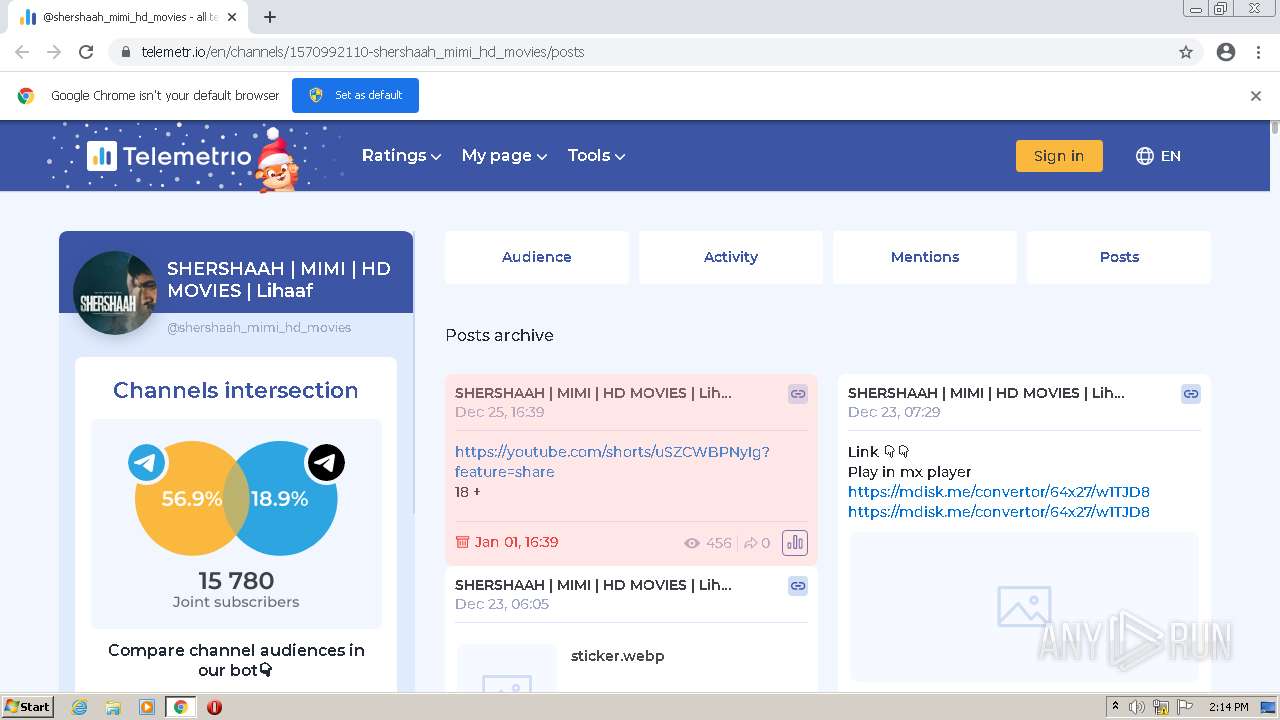
Task: Open the media player taskbar icon
Action: click(x=147, y=707)
